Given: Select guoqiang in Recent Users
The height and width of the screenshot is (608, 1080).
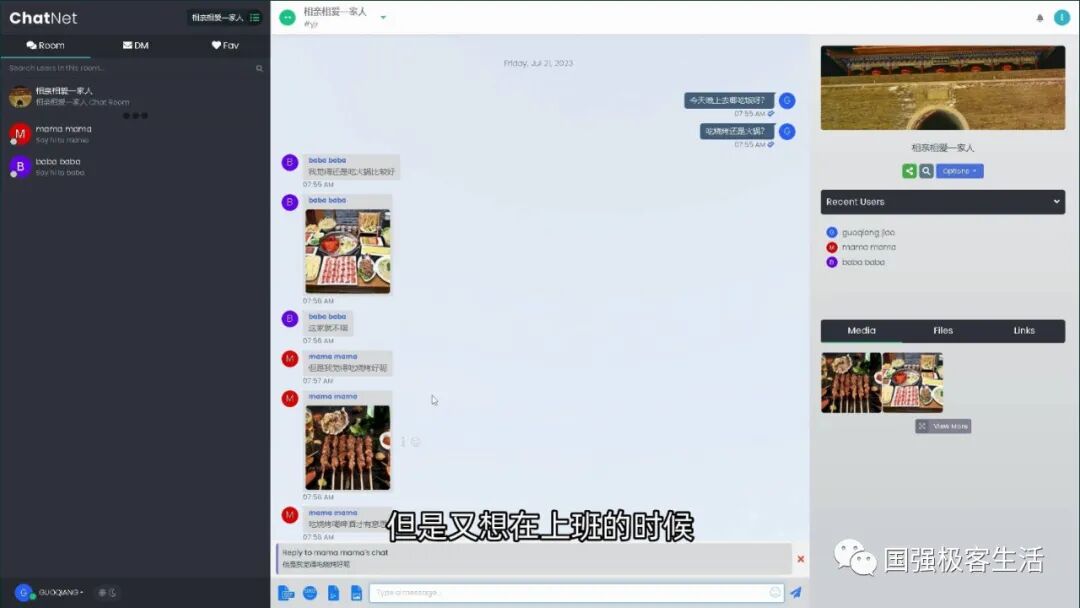Looking at the screenshot, I should pos(861,233).
